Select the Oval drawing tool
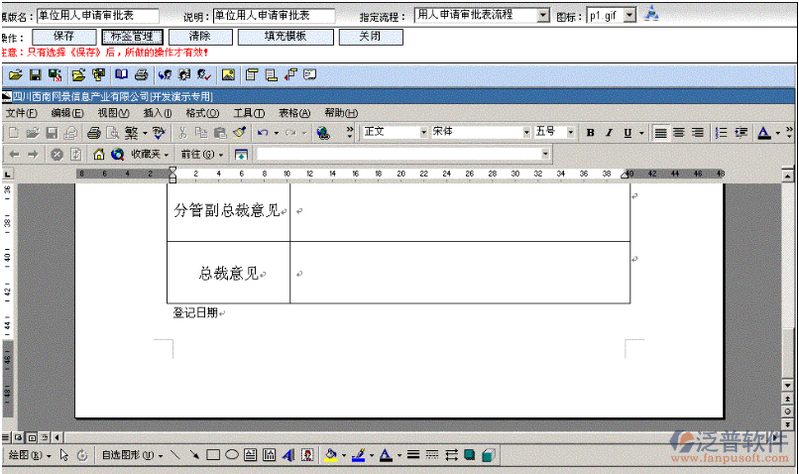The width and height of the screenshot is (799, 474). pyautogui.click(x=232, y=455)
